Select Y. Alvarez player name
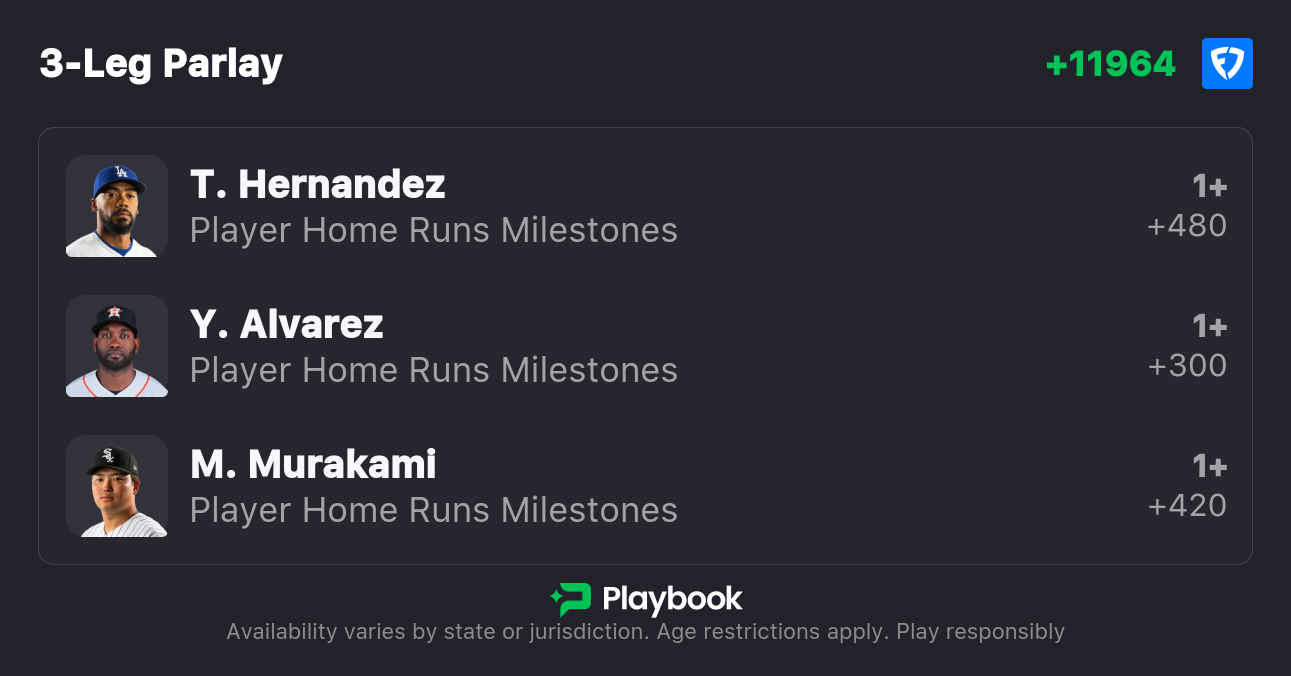The image size is (1291, 676). pyautogui.click(x=287, y=324)
